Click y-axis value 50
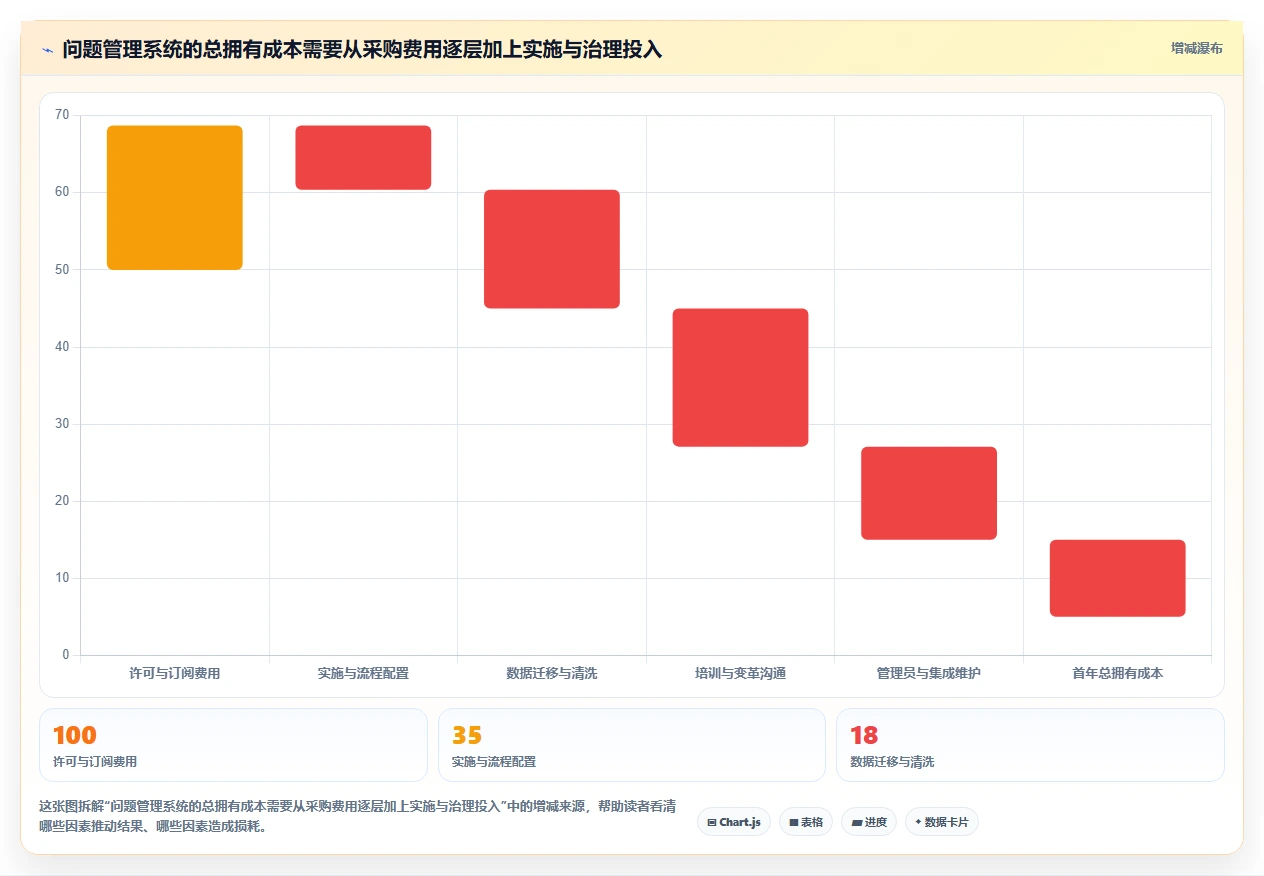 coord(62,269)
